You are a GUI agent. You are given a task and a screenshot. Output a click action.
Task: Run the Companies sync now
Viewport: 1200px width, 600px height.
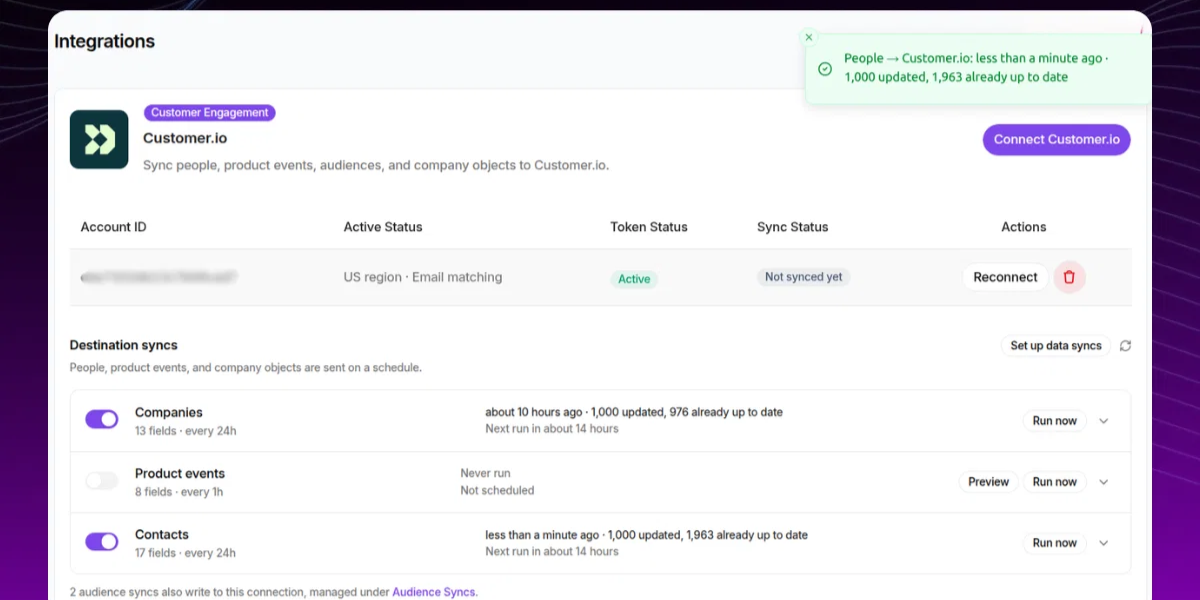point(1055,421)
